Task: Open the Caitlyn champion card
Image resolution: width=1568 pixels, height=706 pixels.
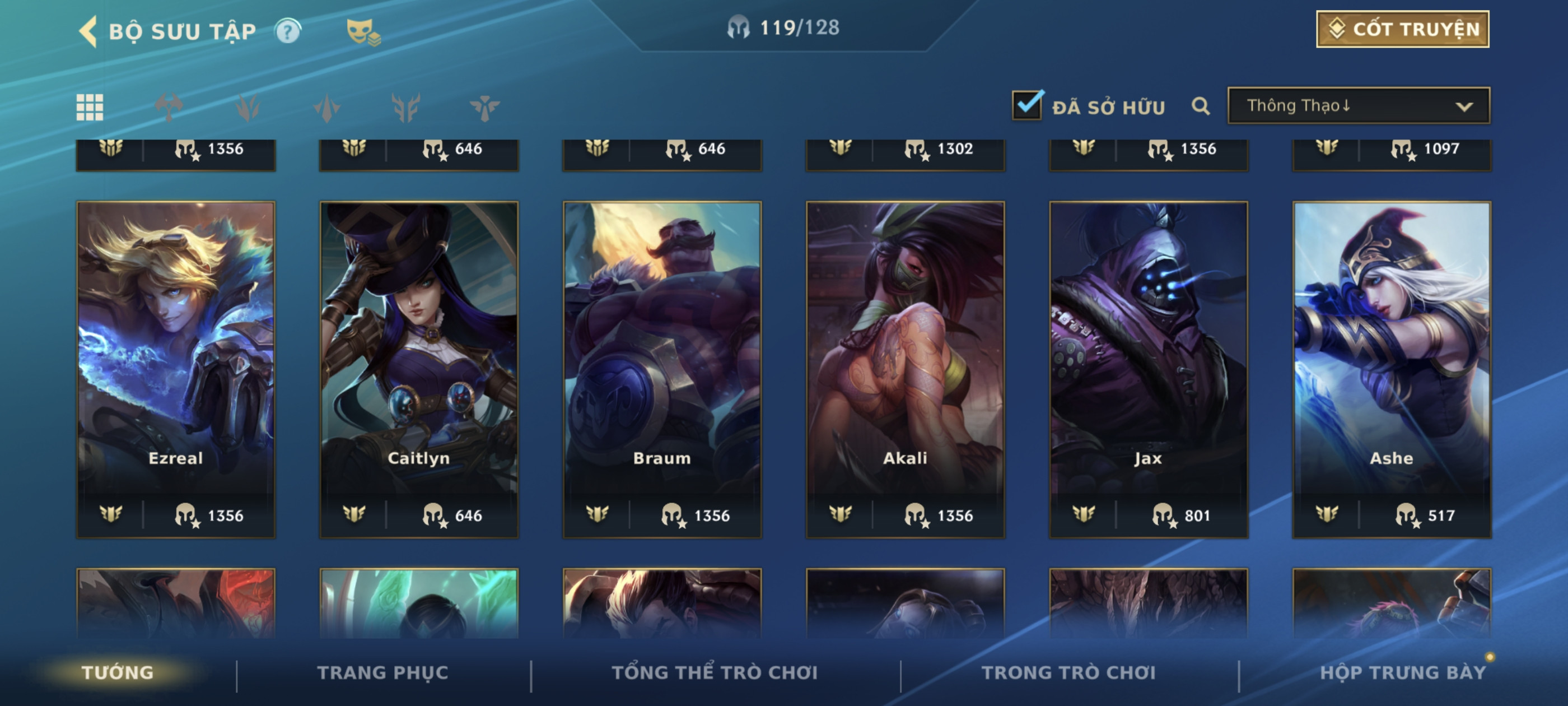Action: tap(419, 369)
